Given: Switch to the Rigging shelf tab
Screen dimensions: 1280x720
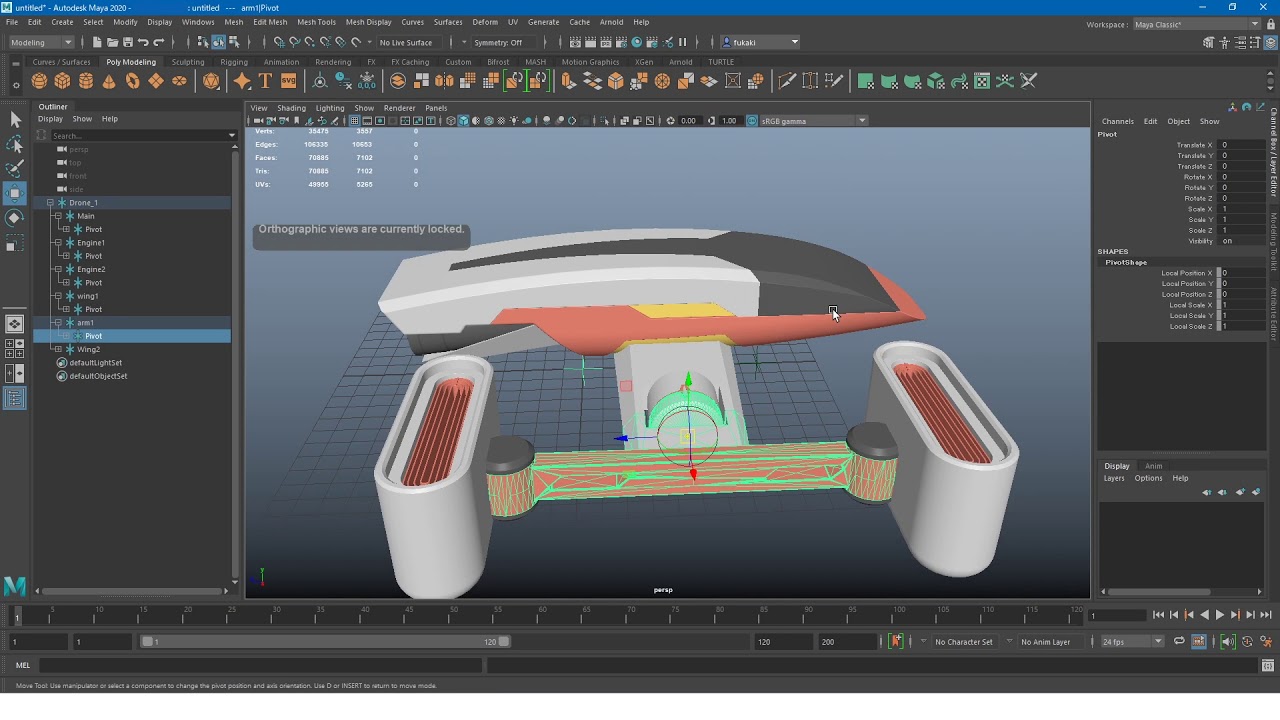Looking at the screenshot, I should [234, 62].
